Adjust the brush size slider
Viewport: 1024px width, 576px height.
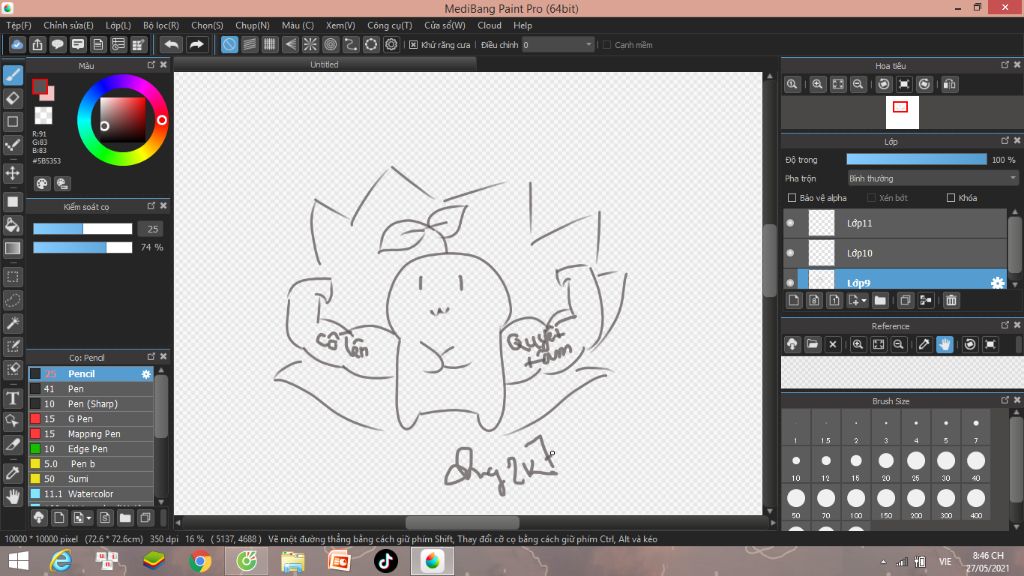pos(82,229)
